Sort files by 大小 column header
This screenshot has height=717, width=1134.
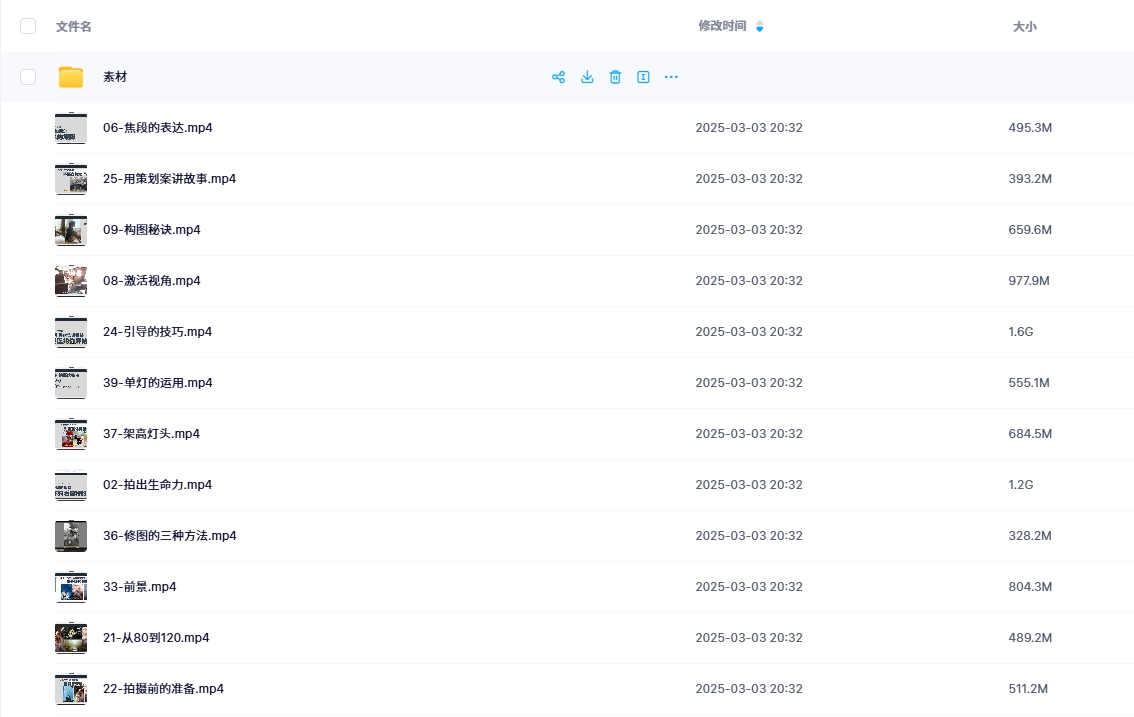tap(1024, 27)
